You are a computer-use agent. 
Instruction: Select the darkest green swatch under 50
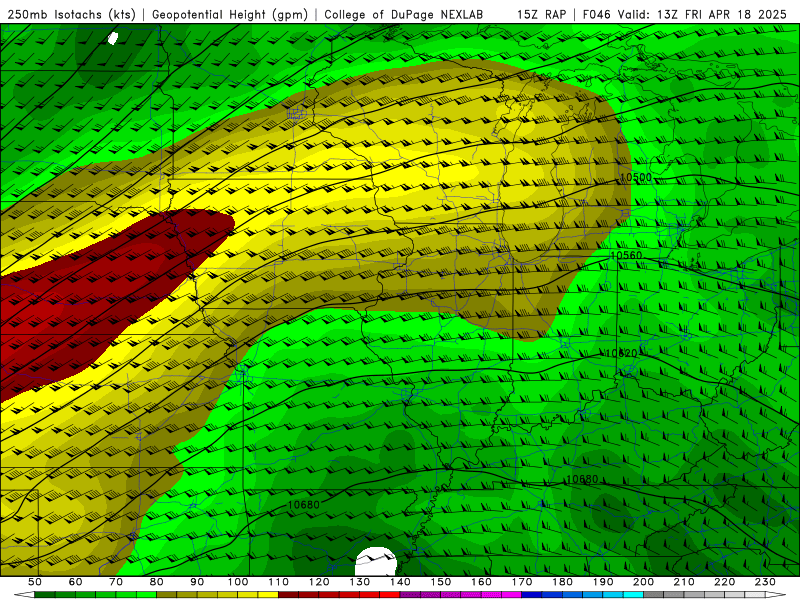[45, 595]
